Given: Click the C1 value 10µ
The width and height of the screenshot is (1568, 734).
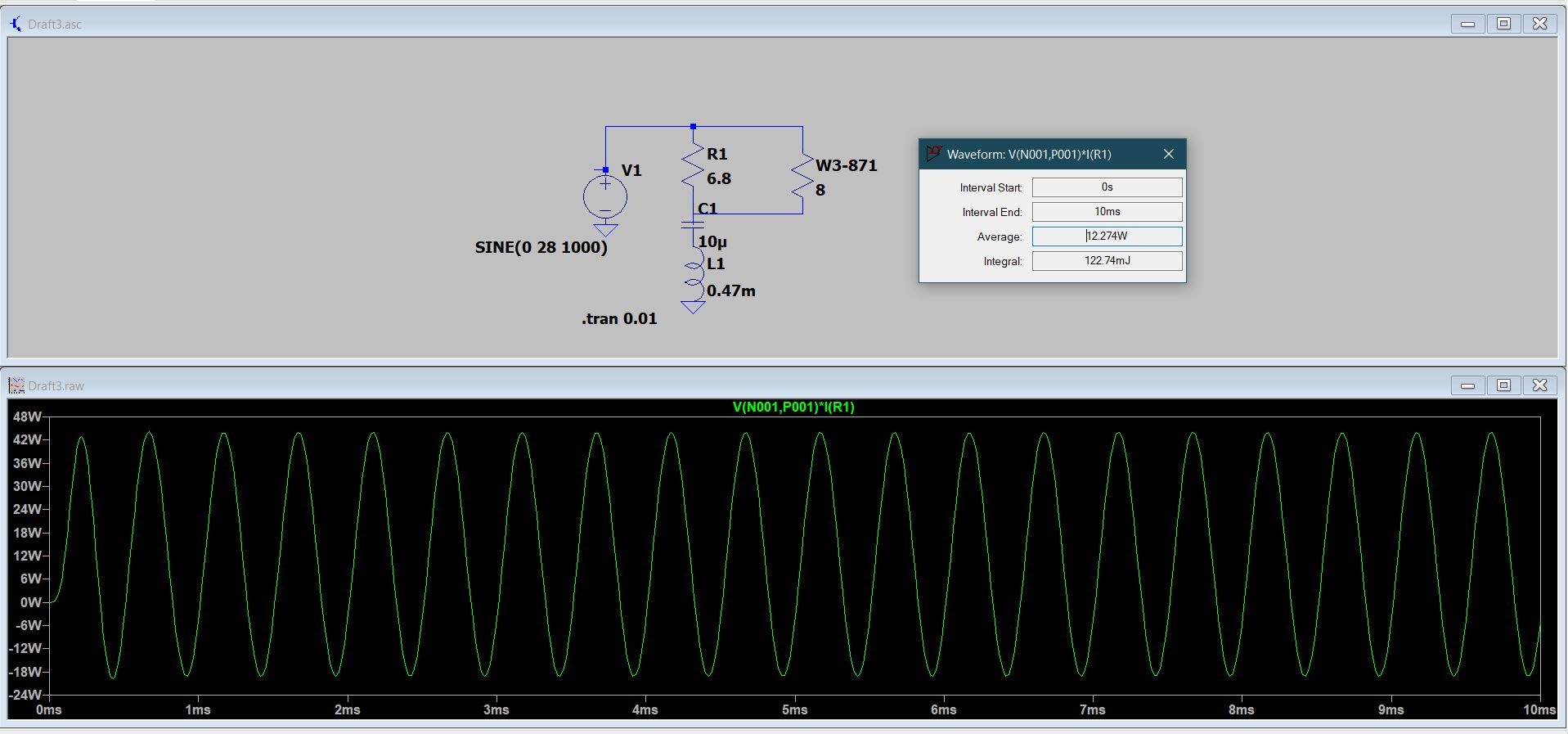Looking at the screenshot, I should 712,241.
